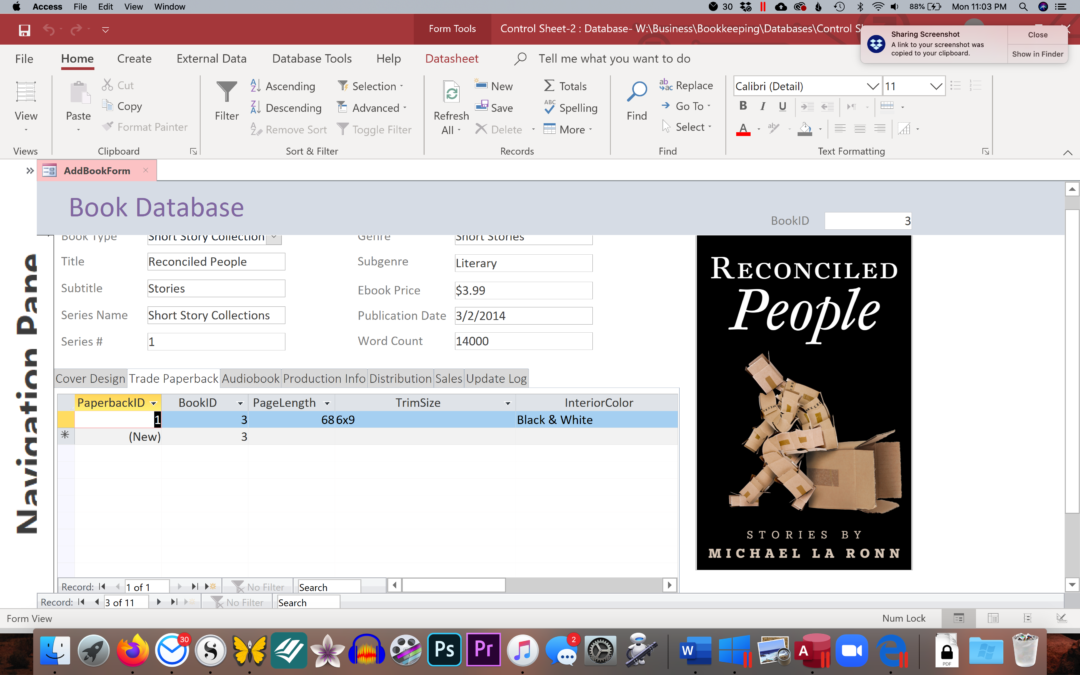Click Show in Finder button
The height and width of the screenshot is (675, 1080).
click(1037, 54)
